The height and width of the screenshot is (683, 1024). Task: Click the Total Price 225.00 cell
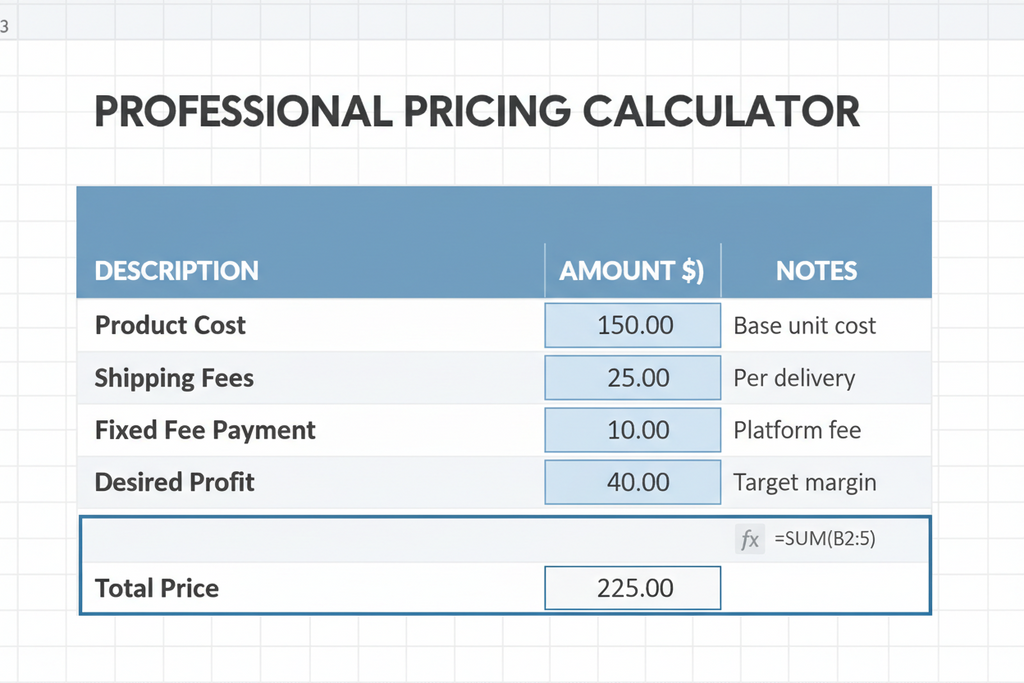click(632, 587)
